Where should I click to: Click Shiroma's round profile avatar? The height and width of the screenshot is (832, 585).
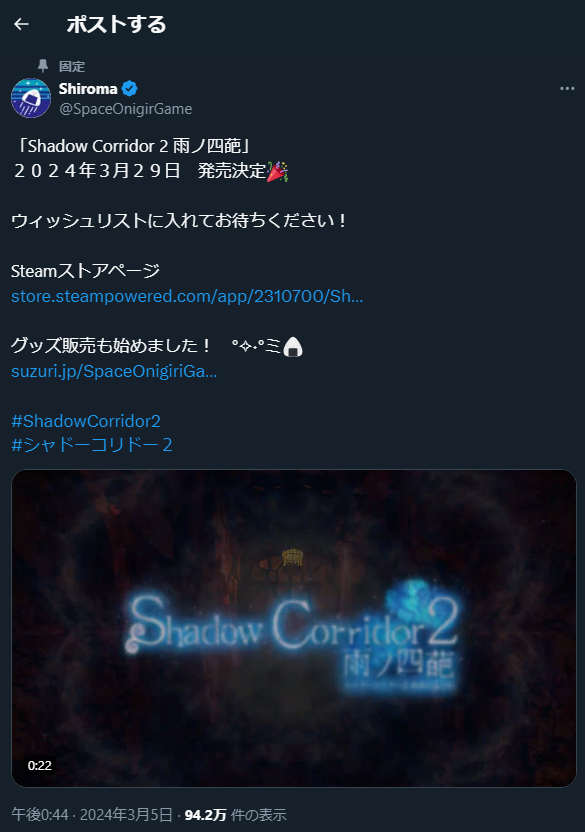click(31, 98)
